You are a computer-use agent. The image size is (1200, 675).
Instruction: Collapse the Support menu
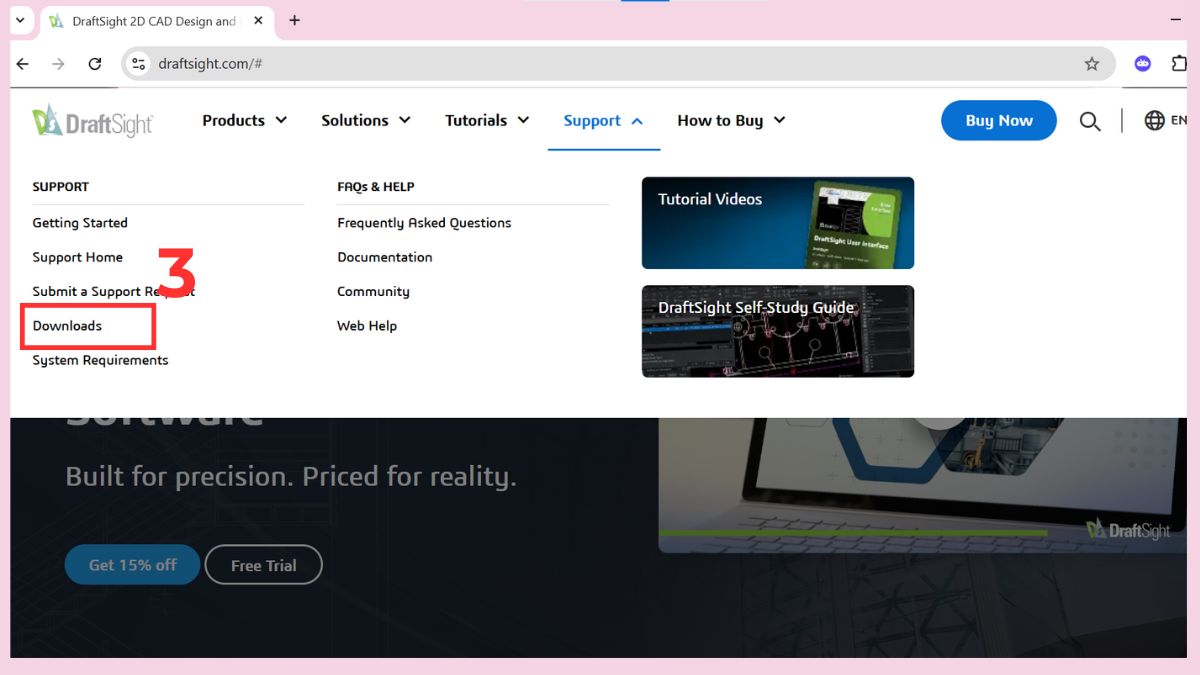coord(603,120)
